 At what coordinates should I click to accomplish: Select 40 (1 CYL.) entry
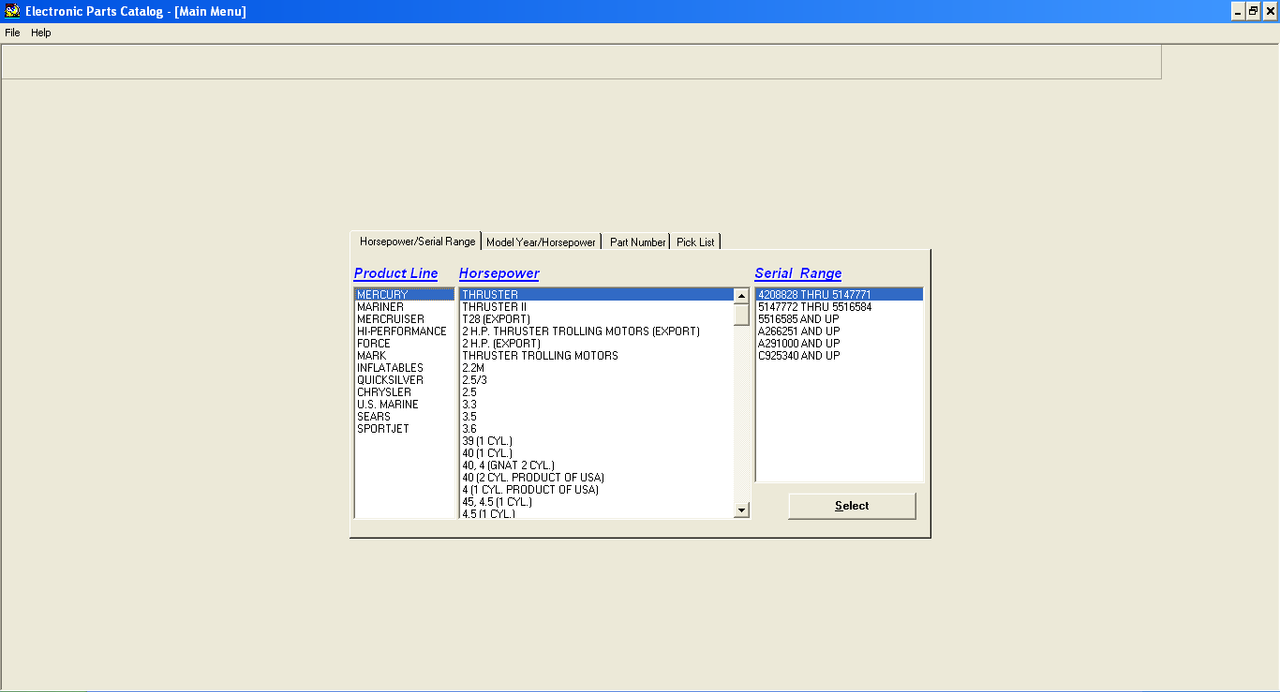597,453
